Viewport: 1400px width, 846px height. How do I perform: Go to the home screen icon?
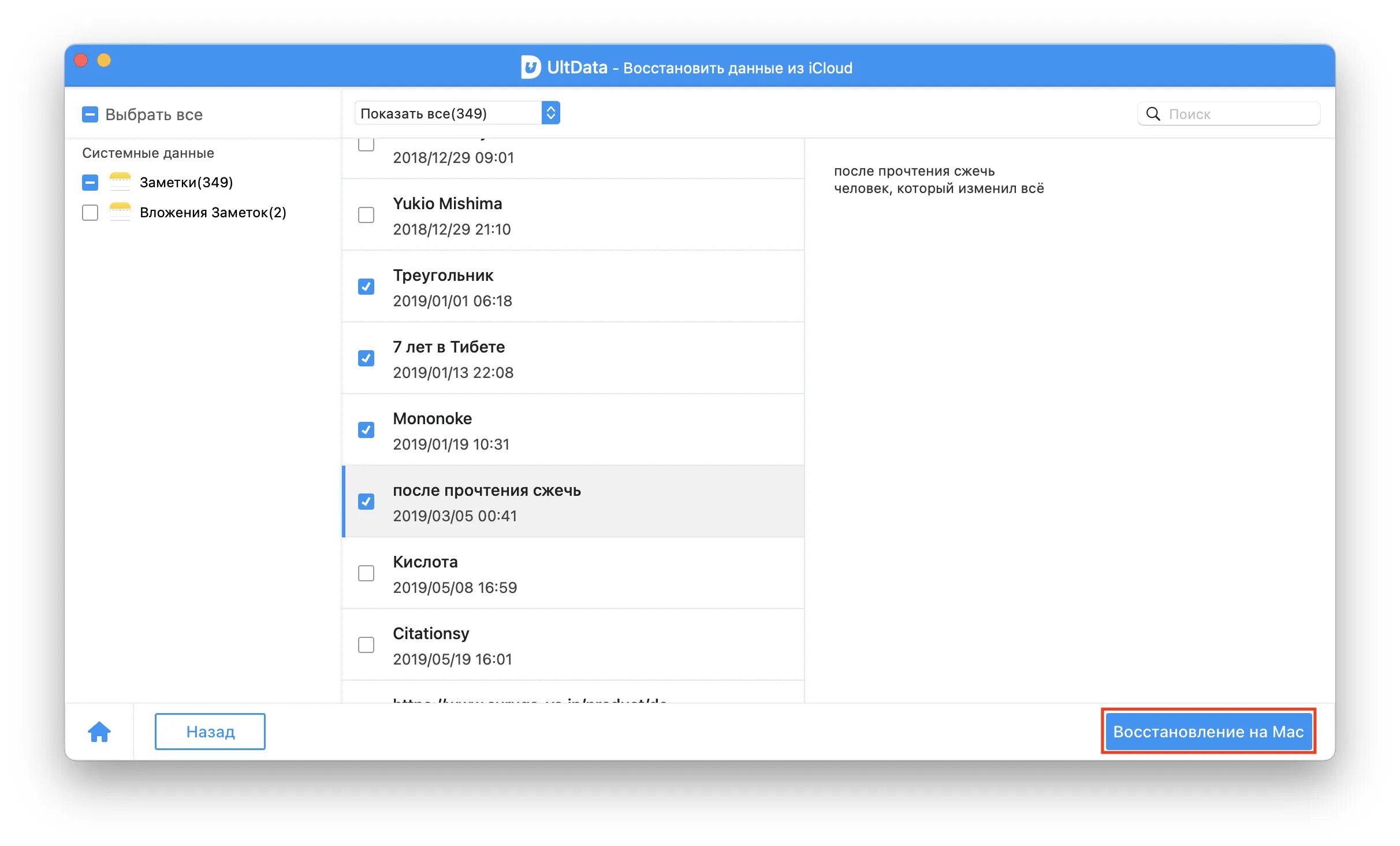(x=99, y=732)
